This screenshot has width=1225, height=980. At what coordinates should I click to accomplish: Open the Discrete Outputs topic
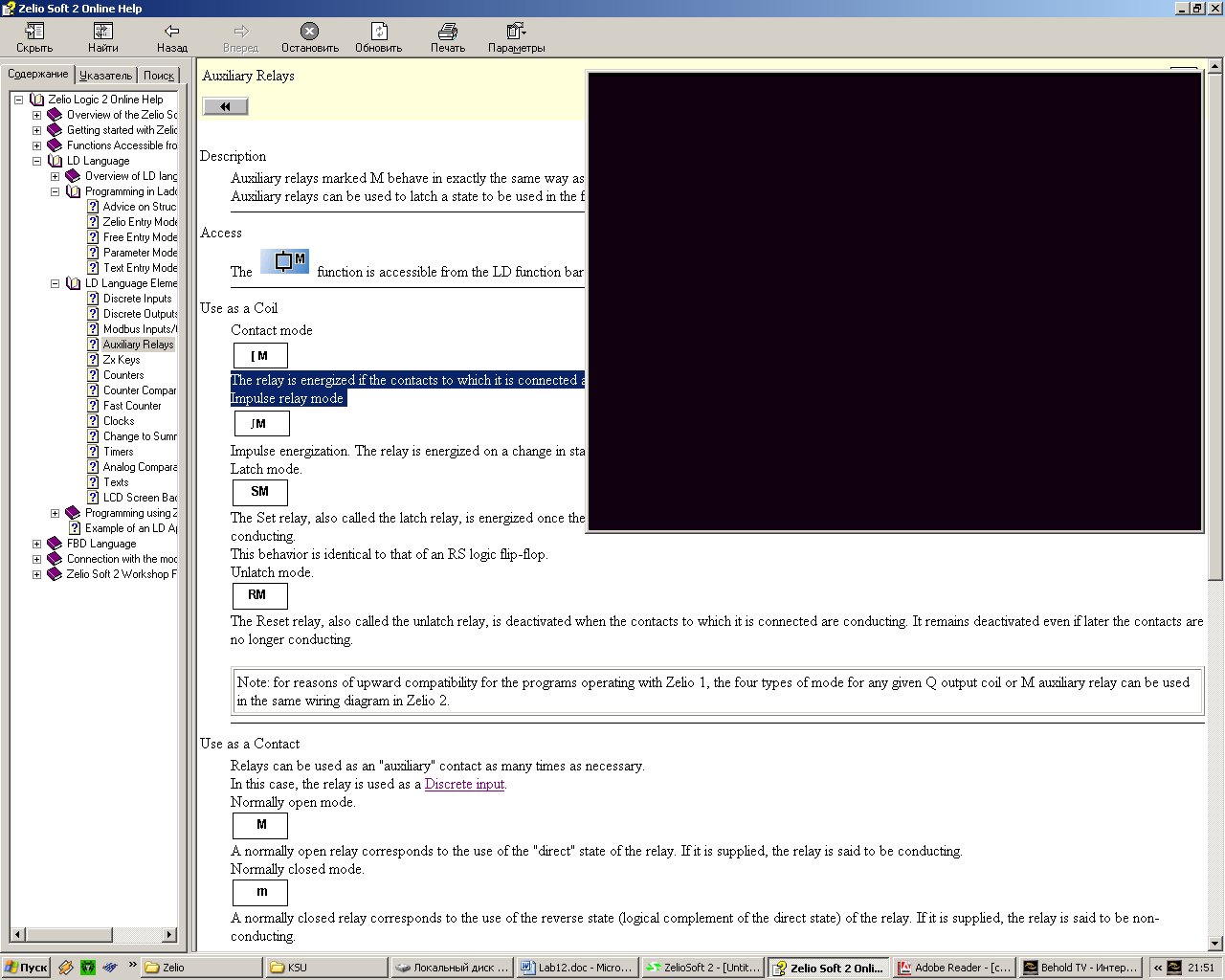(140, 314)
